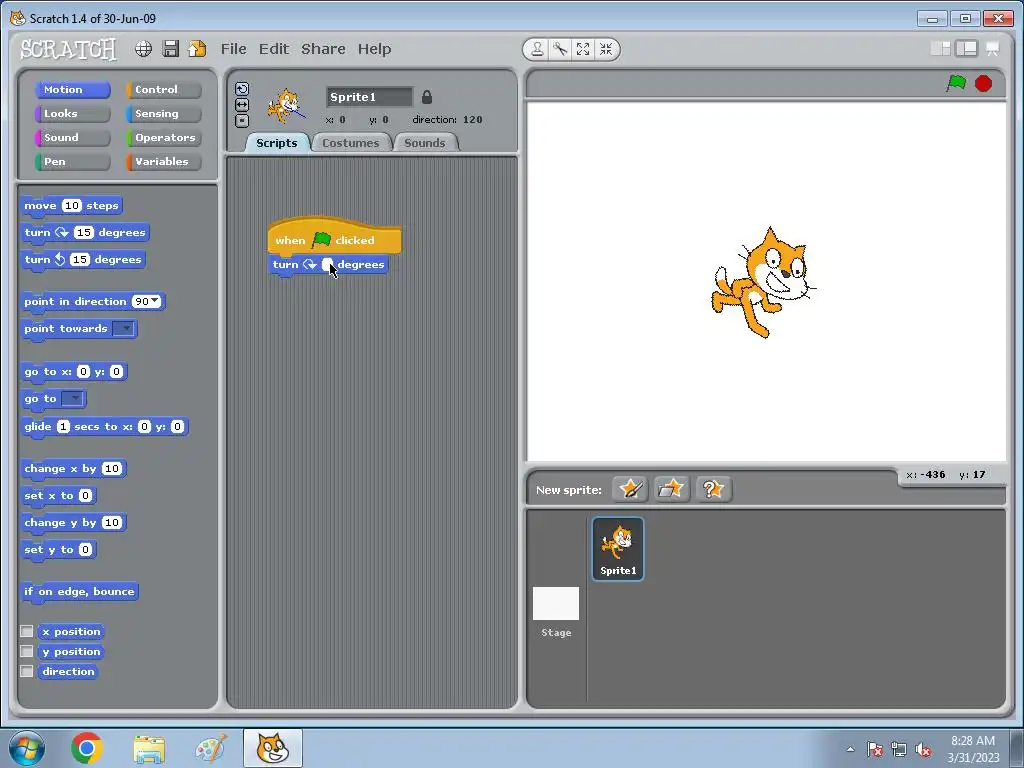
Task: Select the Pen block category
Action: (72, 162)
